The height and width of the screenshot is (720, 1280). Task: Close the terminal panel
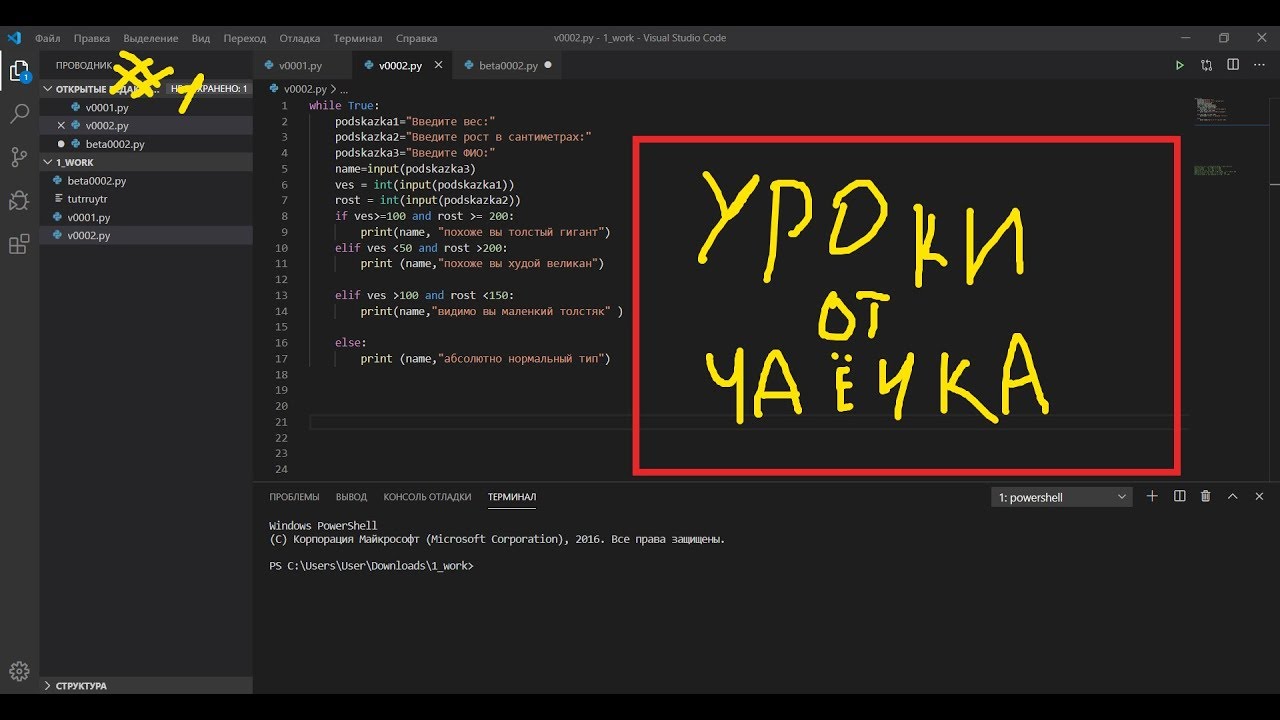[x=1259, y=496]
